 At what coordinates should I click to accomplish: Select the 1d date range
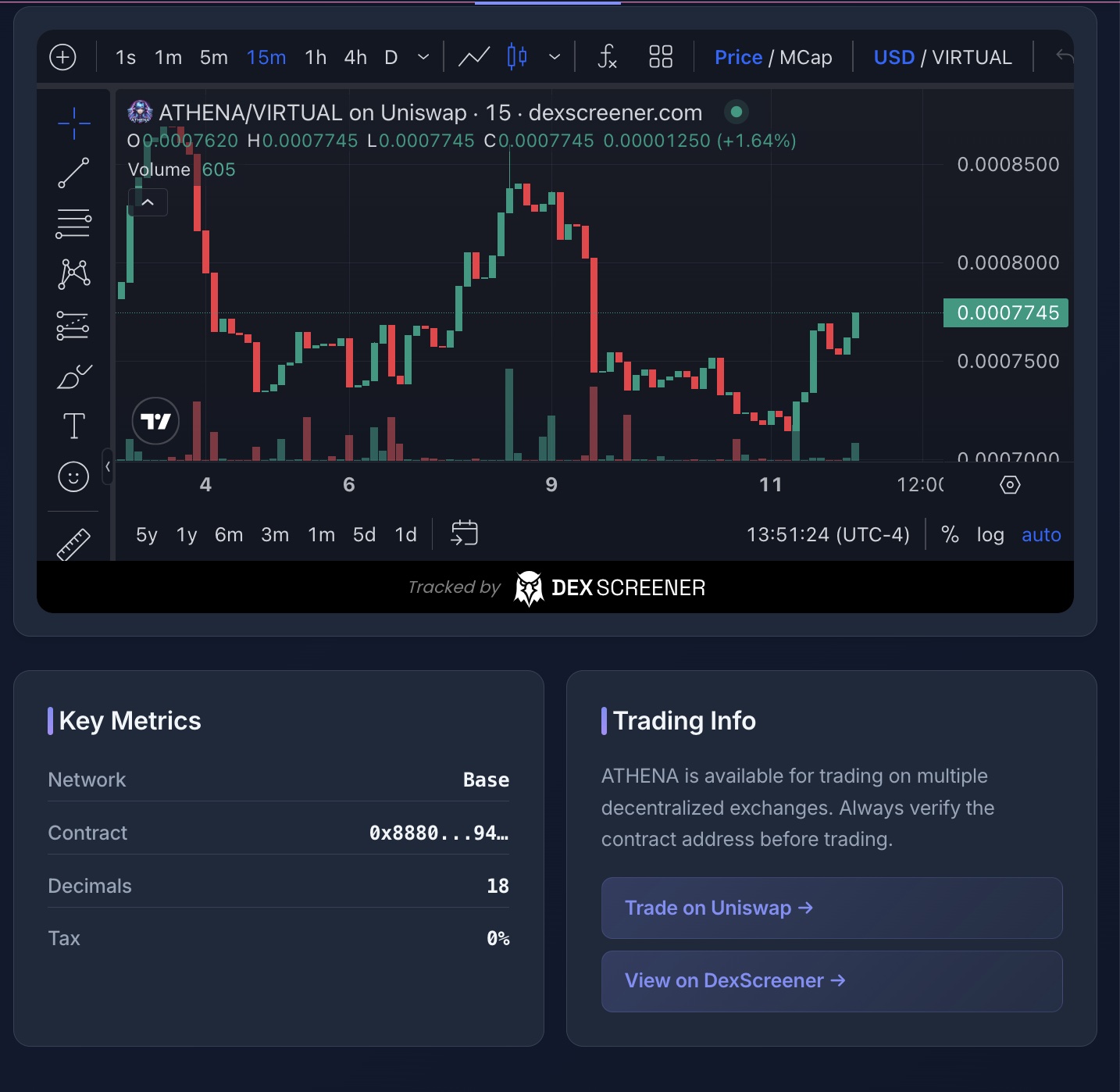point(405,534)
